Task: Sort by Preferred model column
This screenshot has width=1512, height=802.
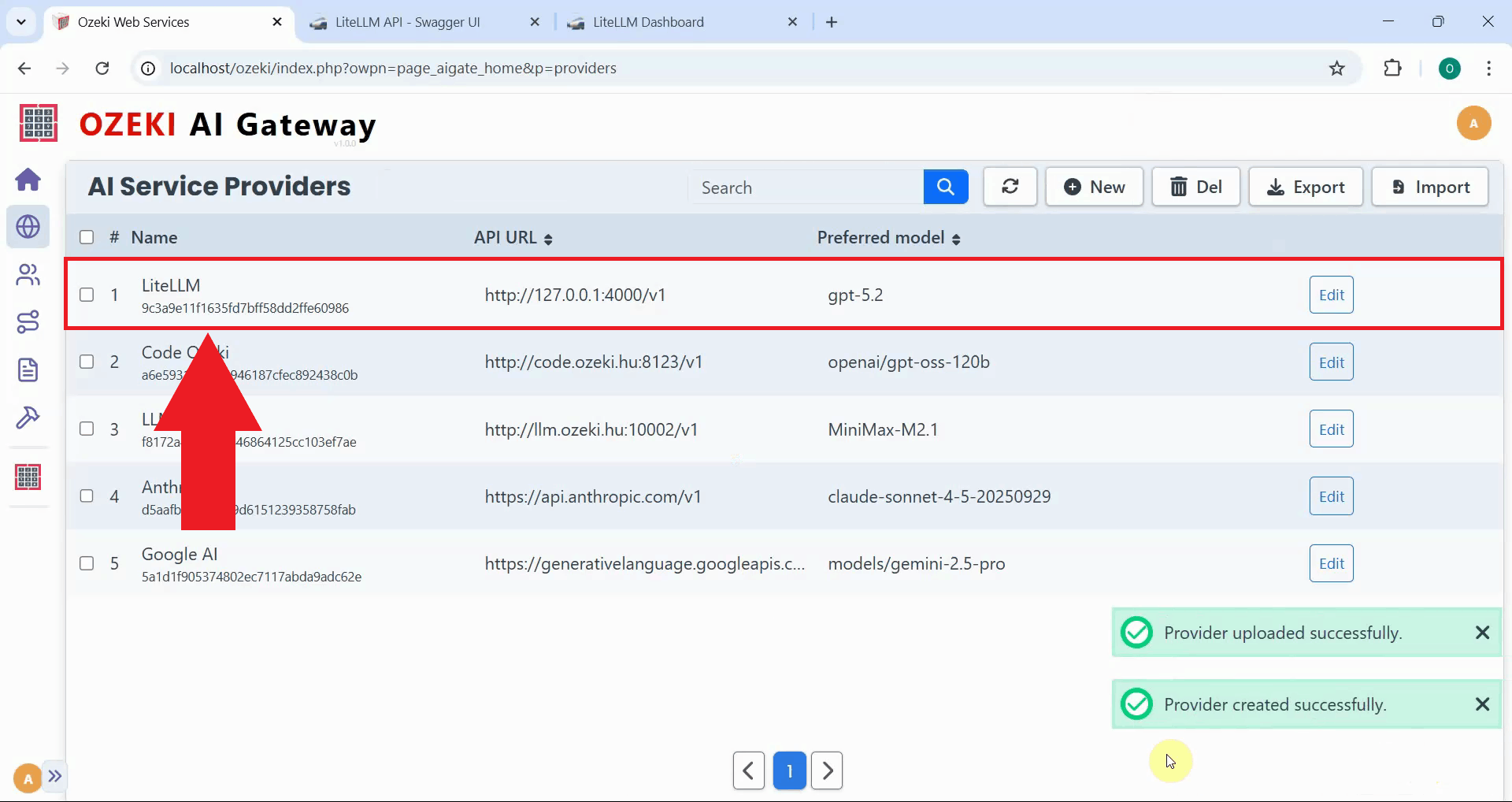Action: pyautogui.click(x=888, y=238)
